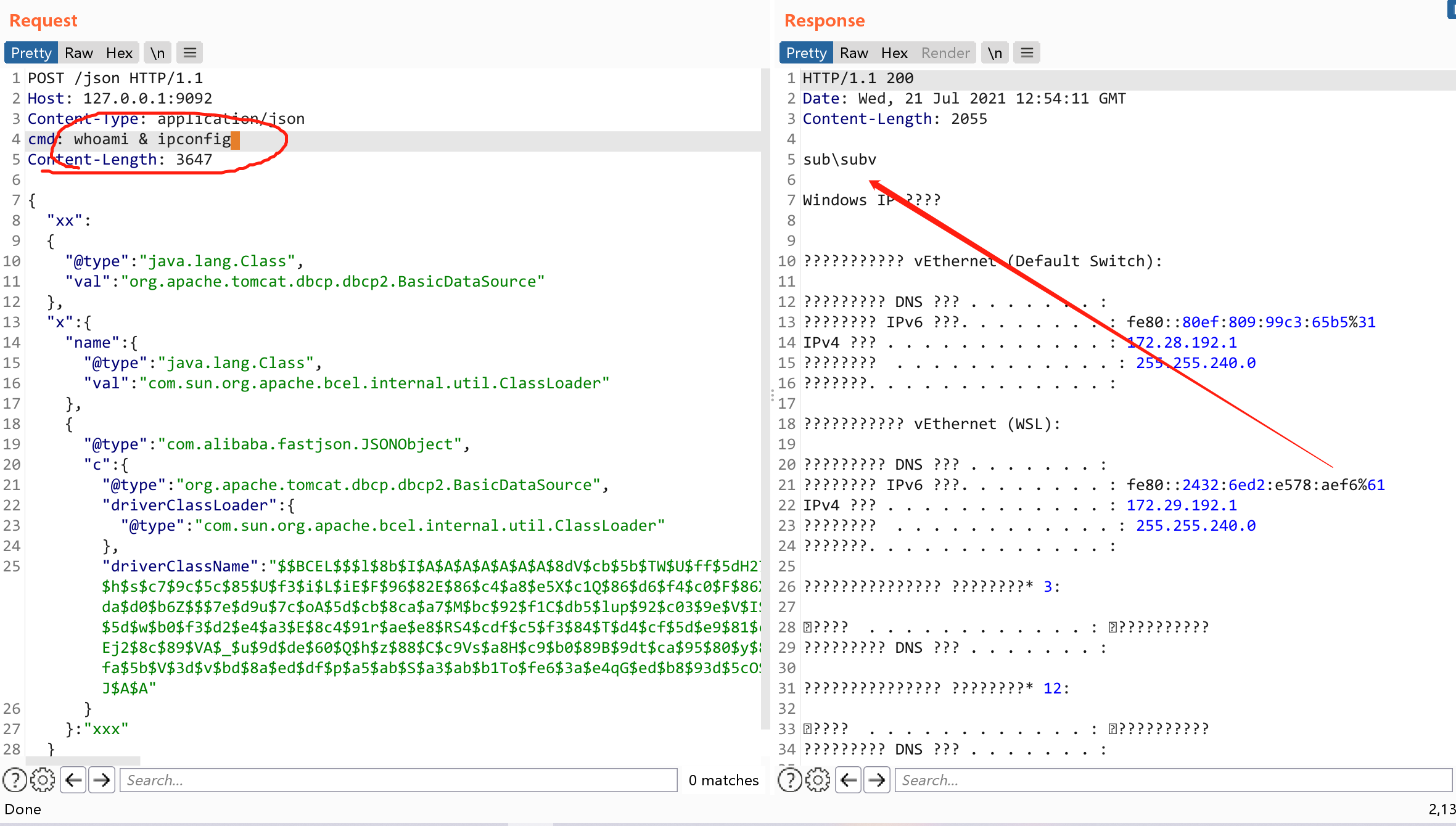Switch response view to Raw tab
This screenshot has width=1456, height=826.
(x=854, y=53)
